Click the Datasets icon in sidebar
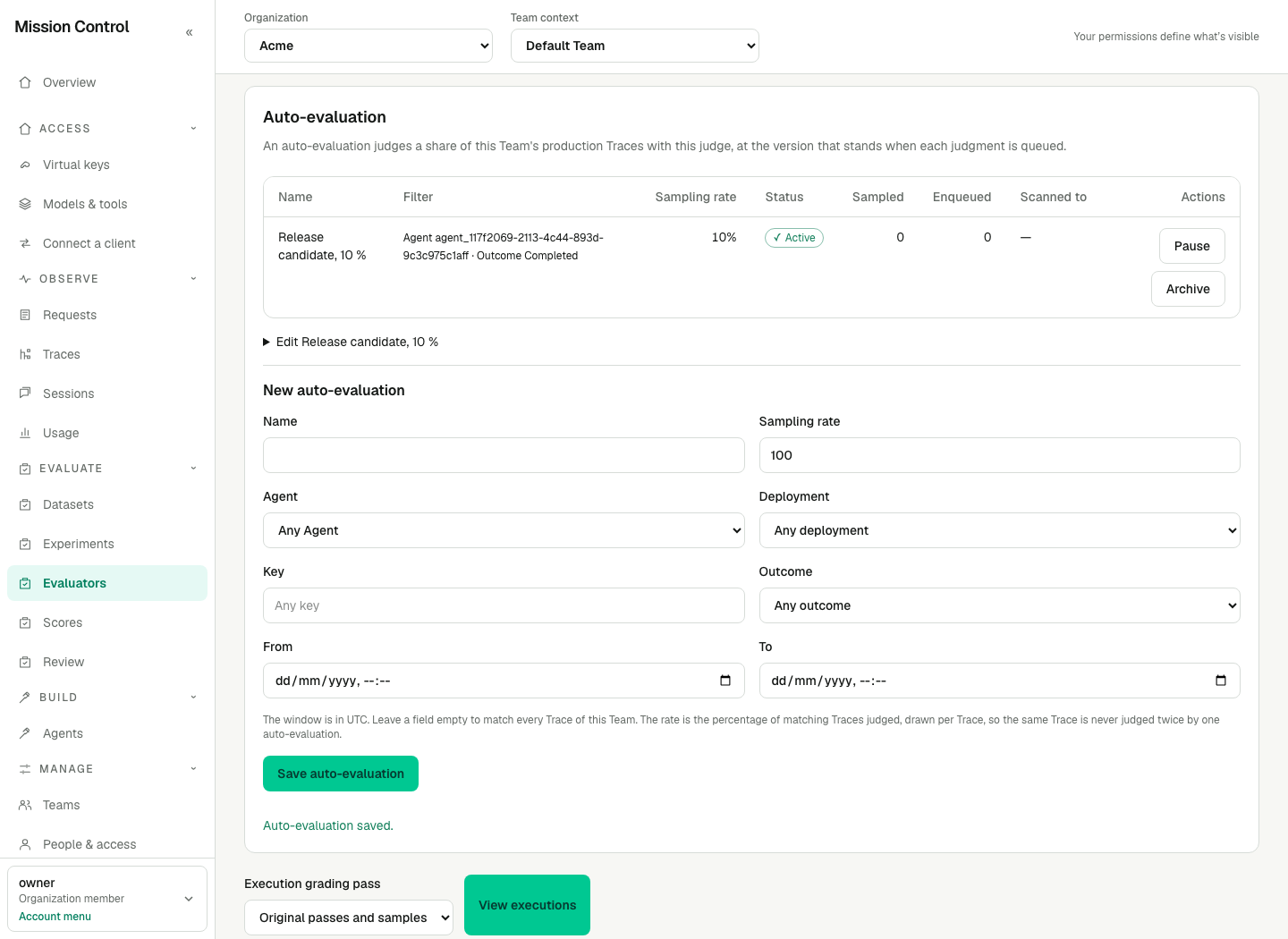Screen dimensions: 1288x939 [25, 504]
